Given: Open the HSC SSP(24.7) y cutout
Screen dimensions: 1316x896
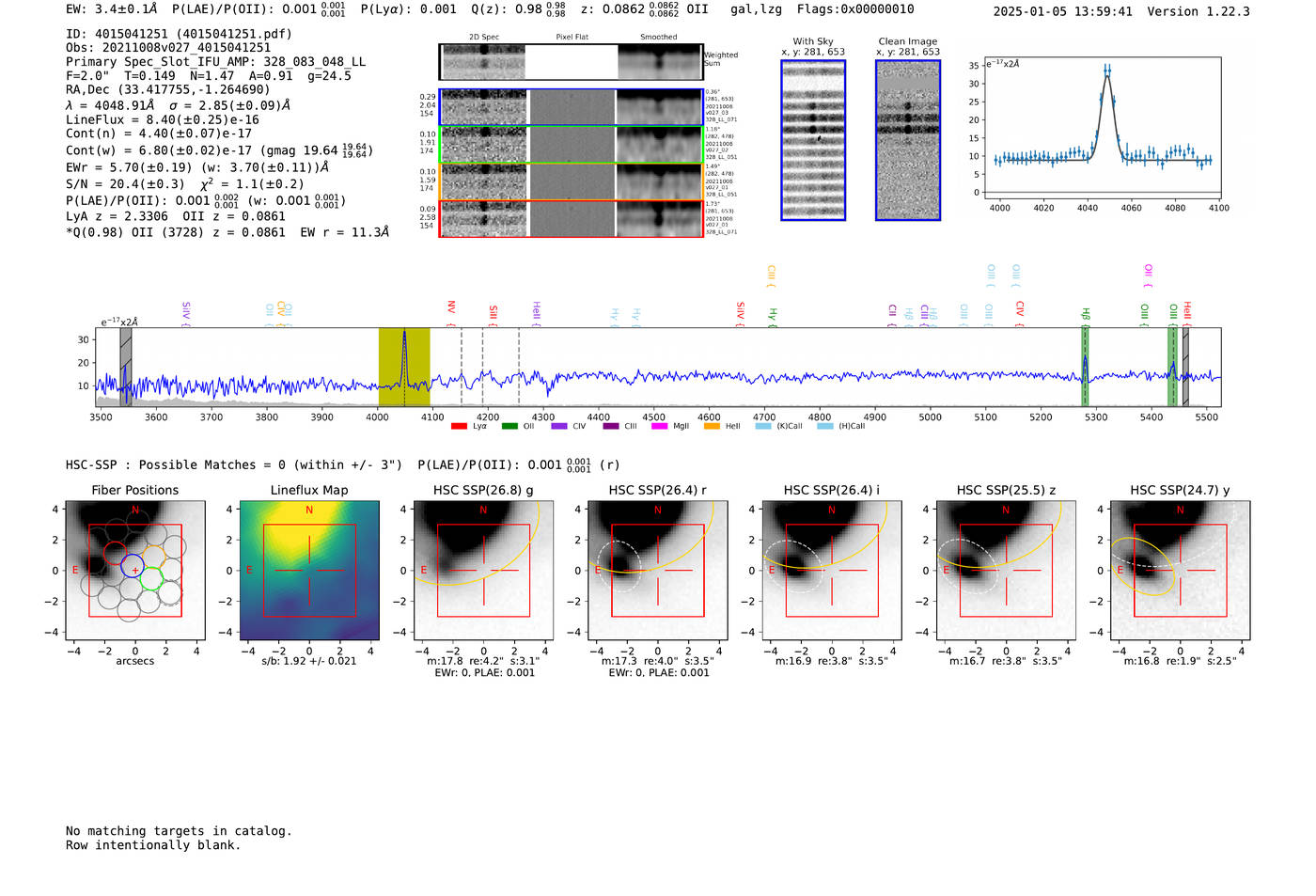Looking at the screenshot, I should [1181, 571].
